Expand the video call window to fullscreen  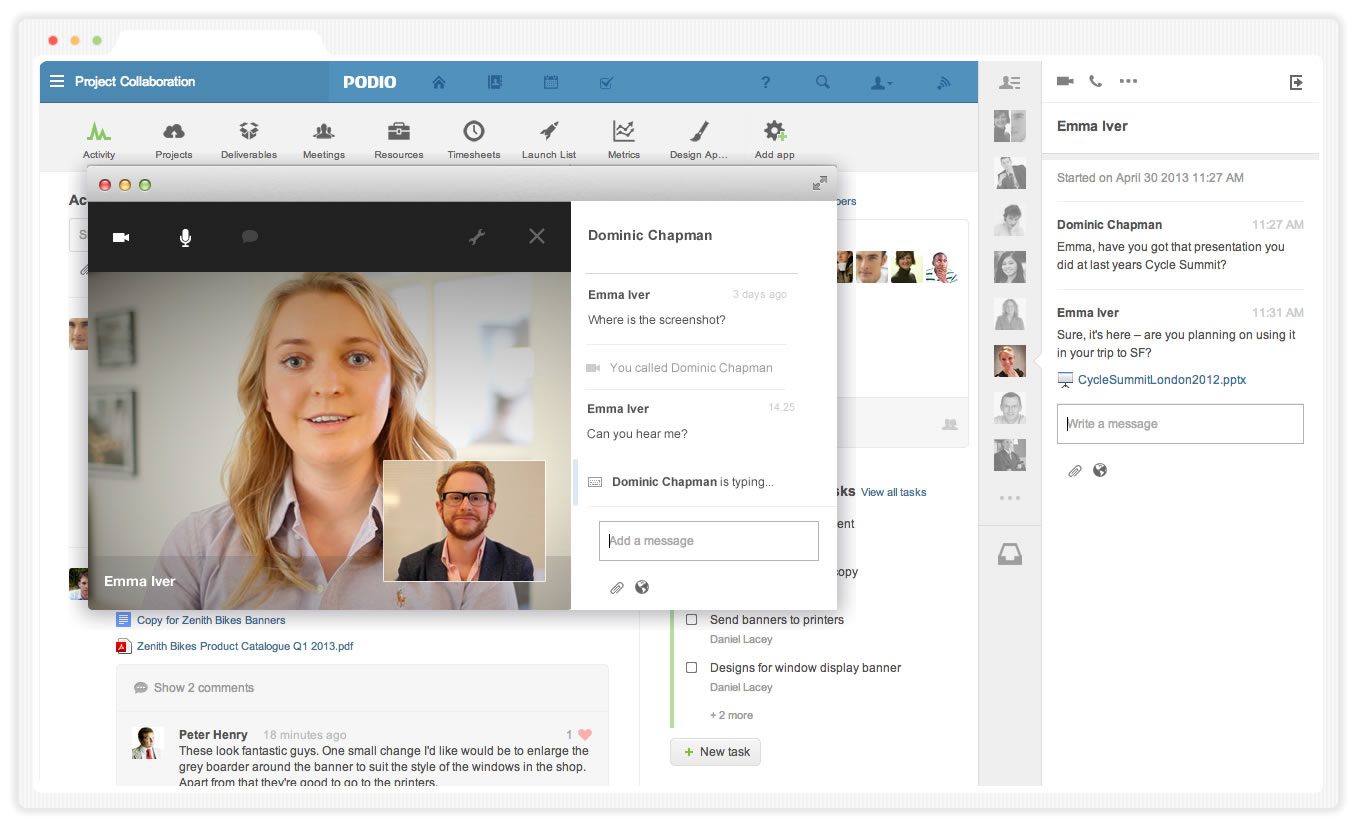click(819, 183)
